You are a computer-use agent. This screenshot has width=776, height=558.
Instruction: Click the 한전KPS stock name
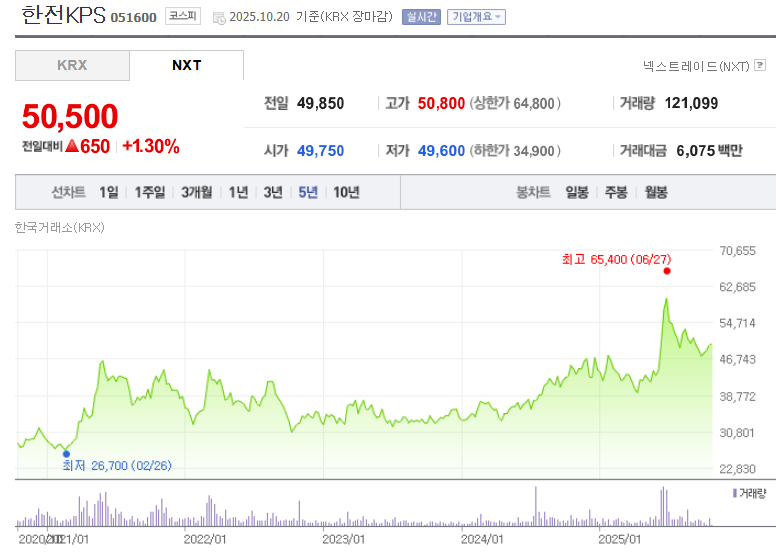[x=63, y=15]
